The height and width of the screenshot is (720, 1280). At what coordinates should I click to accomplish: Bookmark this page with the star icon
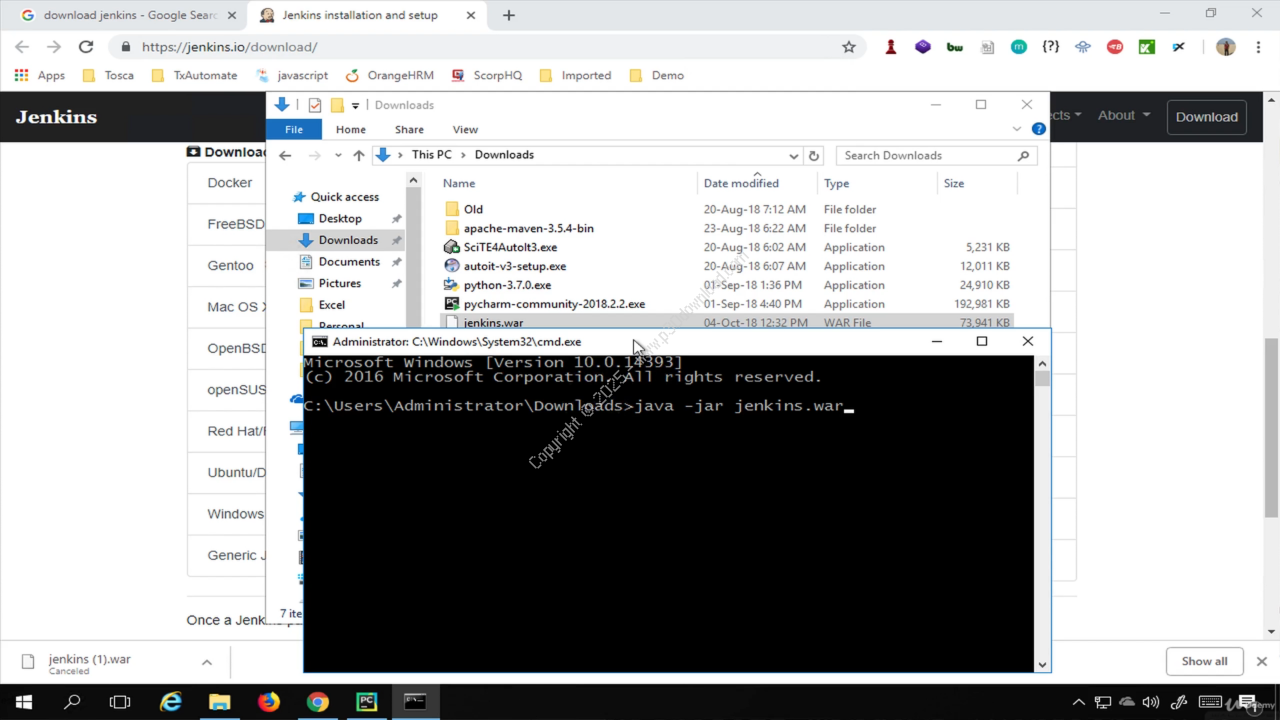(849, 47)
